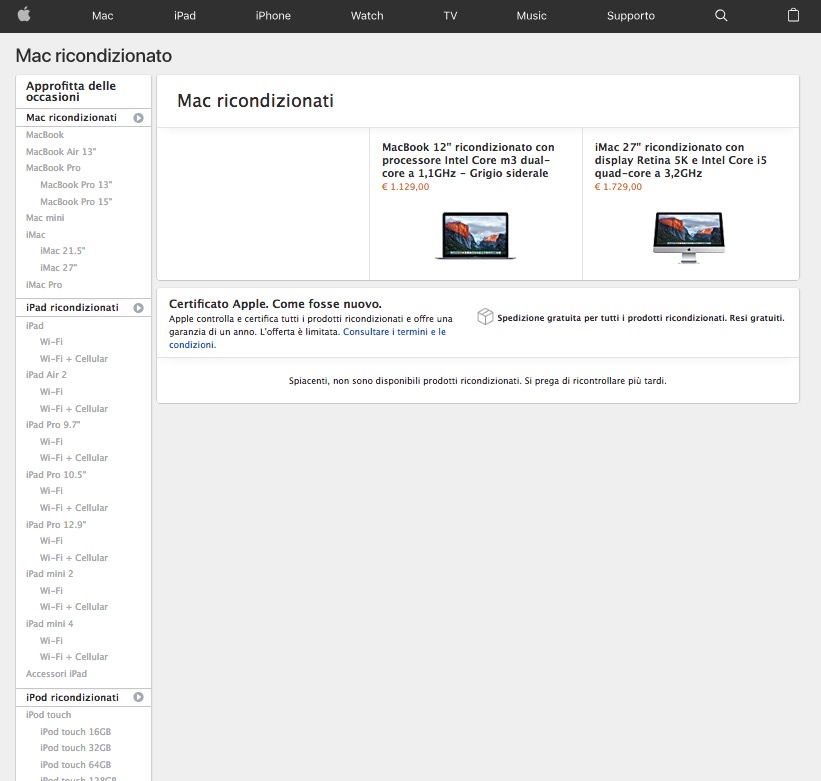Screen dimensions: 821x781
Task: Open the shopping bag icon
Action: tap(794, 15)
